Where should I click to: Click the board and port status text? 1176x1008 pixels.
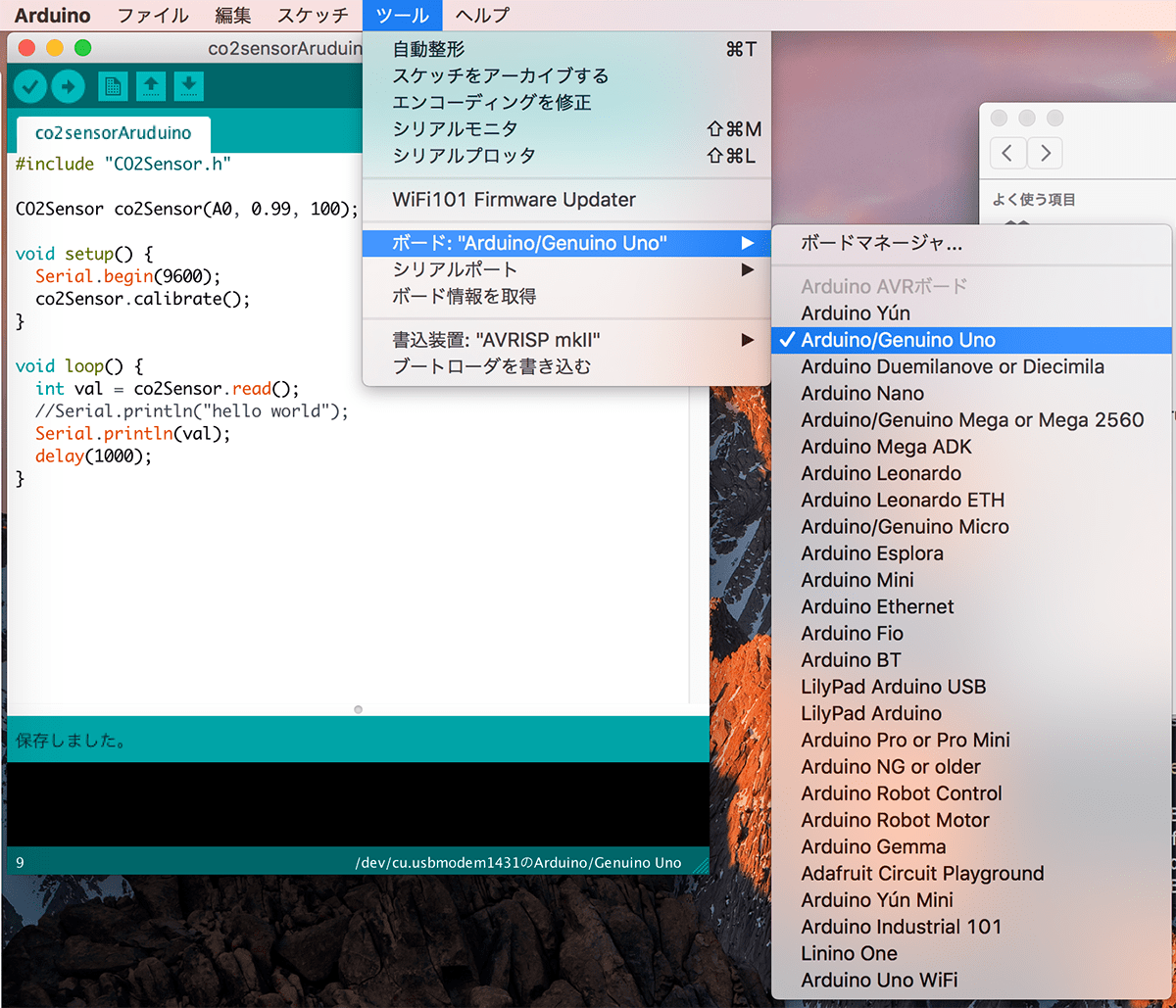518,863
